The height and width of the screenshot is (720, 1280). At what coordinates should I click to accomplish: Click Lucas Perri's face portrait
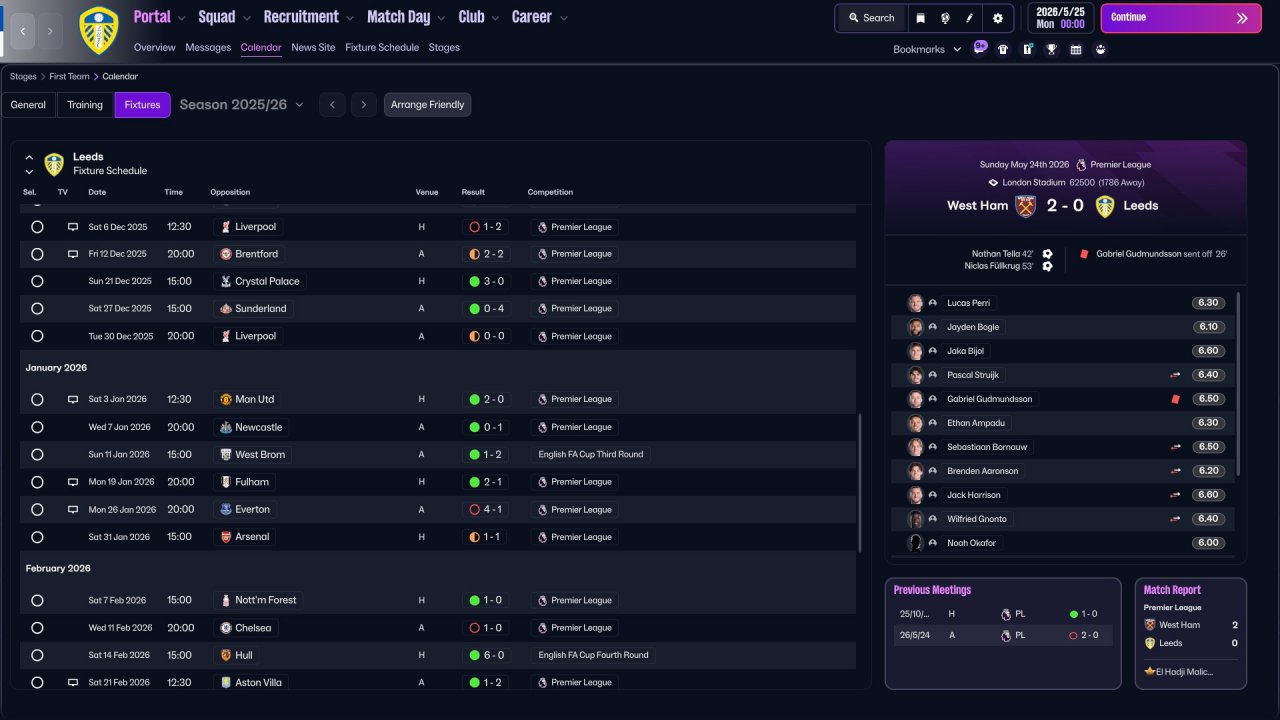915,303
